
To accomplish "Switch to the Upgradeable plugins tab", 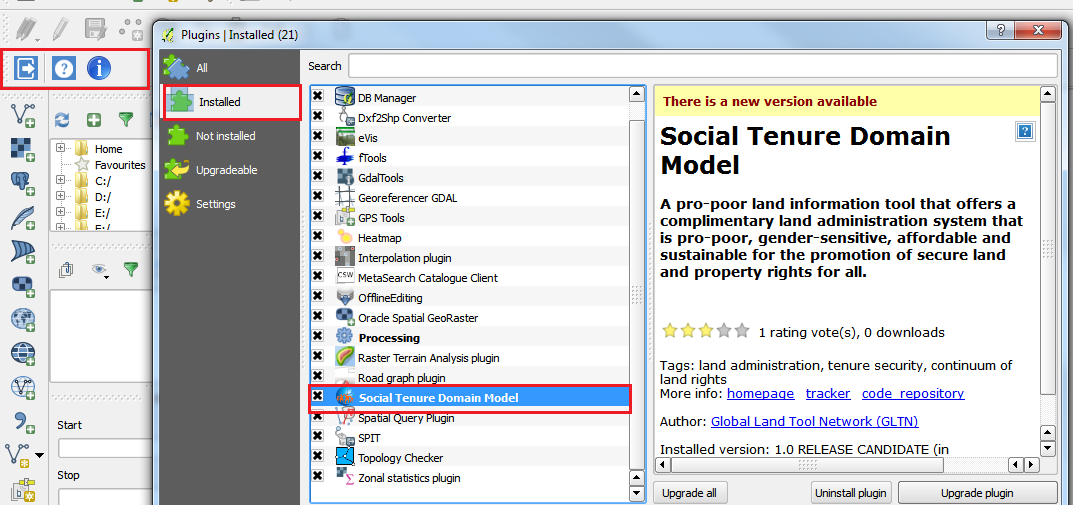I will click(x=231, y=170).
